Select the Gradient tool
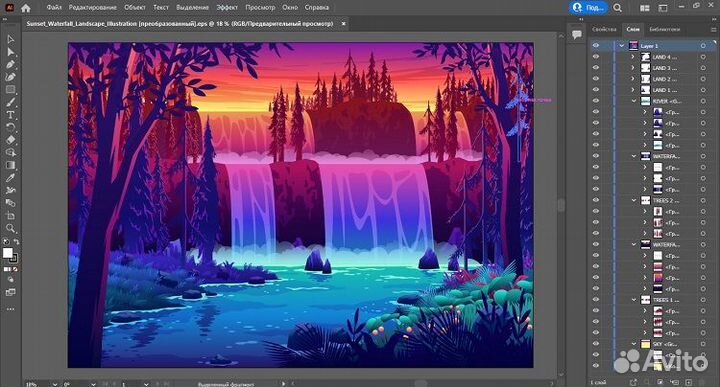The height and width of the screenshot is (387, 720). coord(11,165)
